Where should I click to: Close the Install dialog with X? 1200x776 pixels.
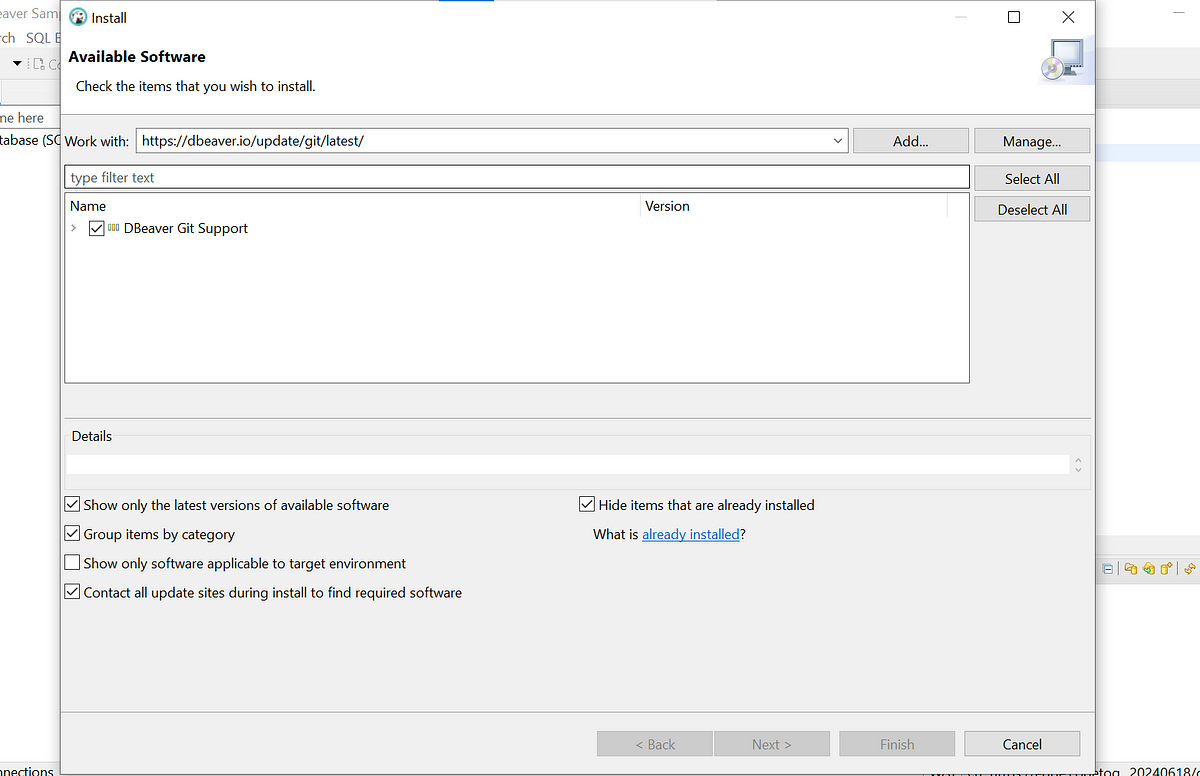pos(1068,17)
